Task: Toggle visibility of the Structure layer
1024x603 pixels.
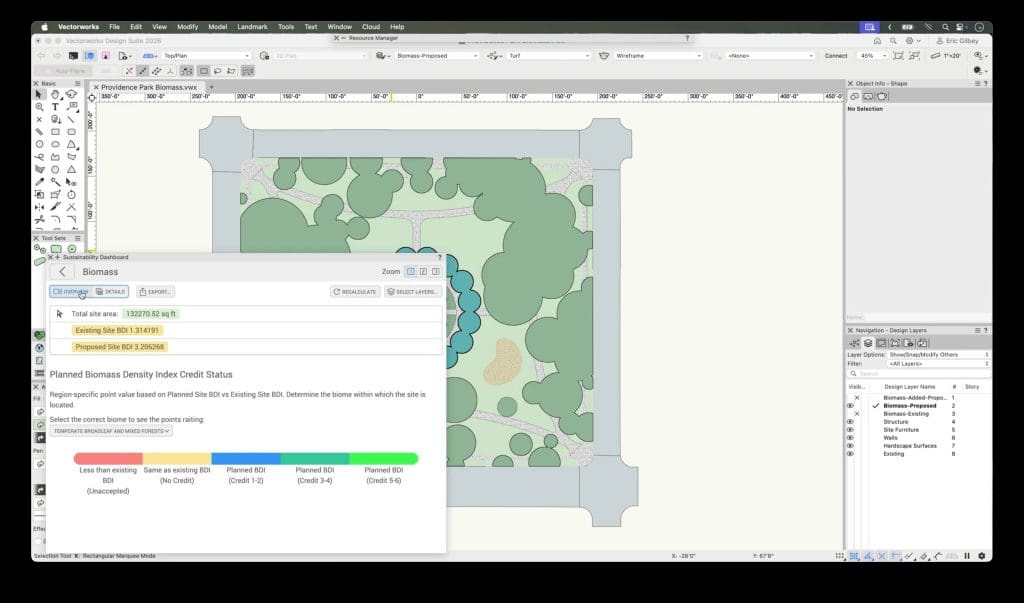Action: [851, 422]
